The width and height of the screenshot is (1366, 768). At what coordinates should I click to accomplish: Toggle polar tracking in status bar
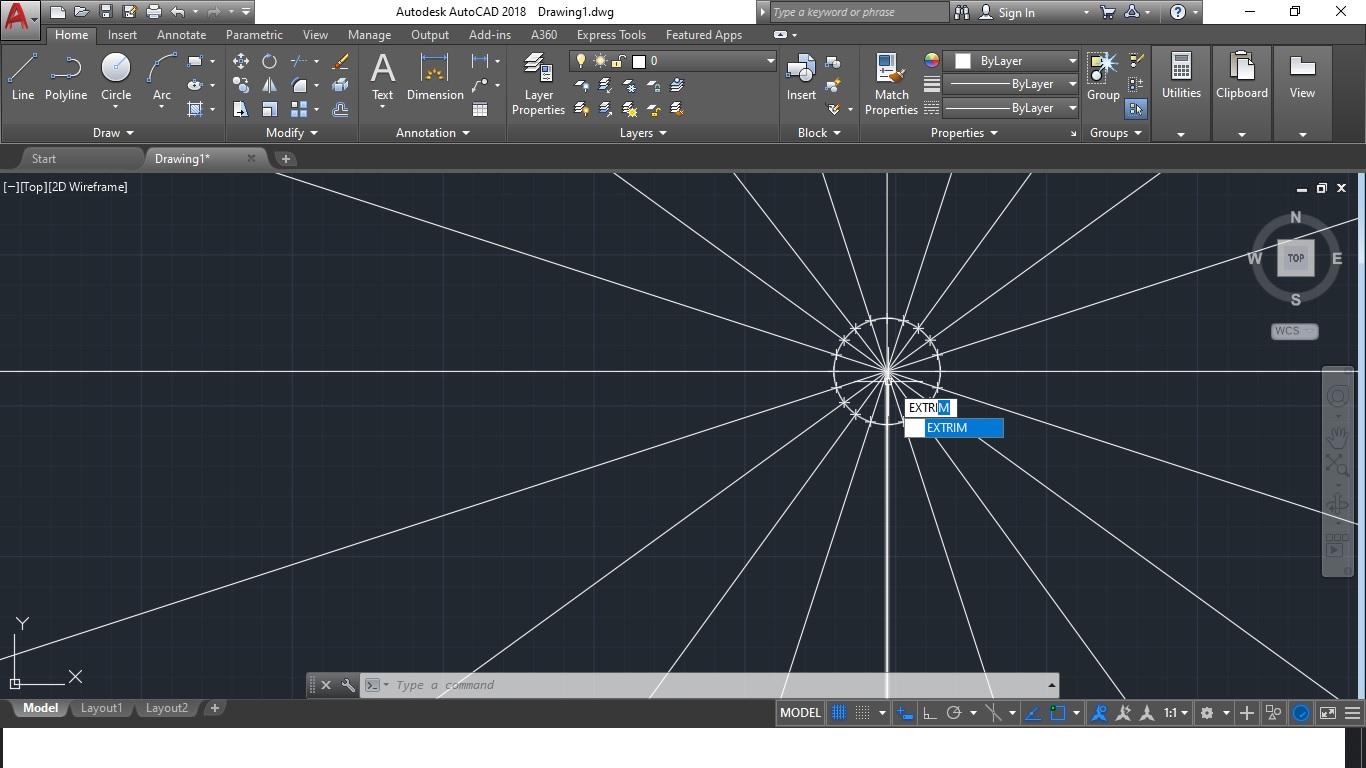coord(954,713)
